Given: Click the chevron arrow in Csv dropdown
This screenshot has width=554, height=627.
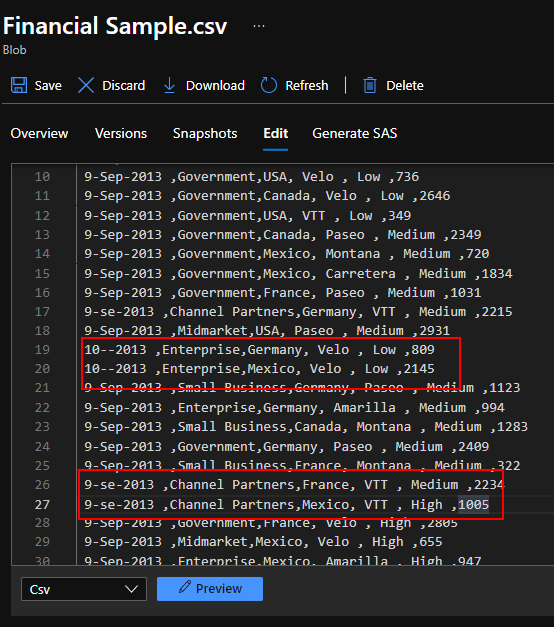Looking at the screenshot, I should (131, 589).
